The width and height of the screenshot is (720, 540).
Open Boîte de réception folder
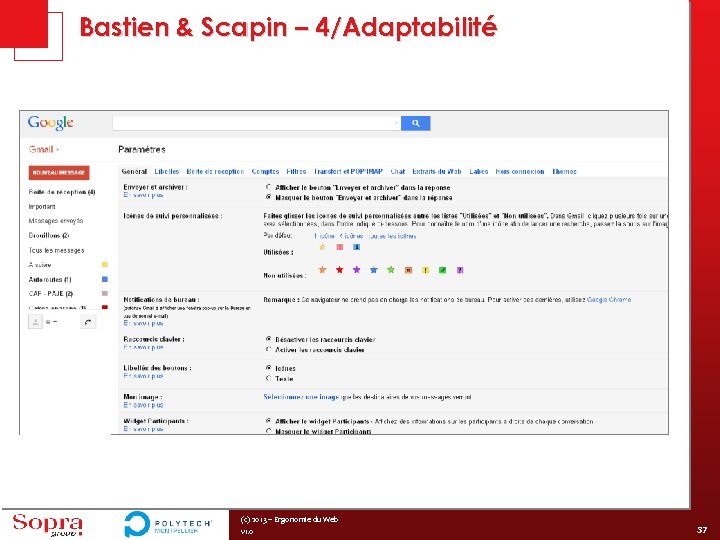[x=62, y=192]
